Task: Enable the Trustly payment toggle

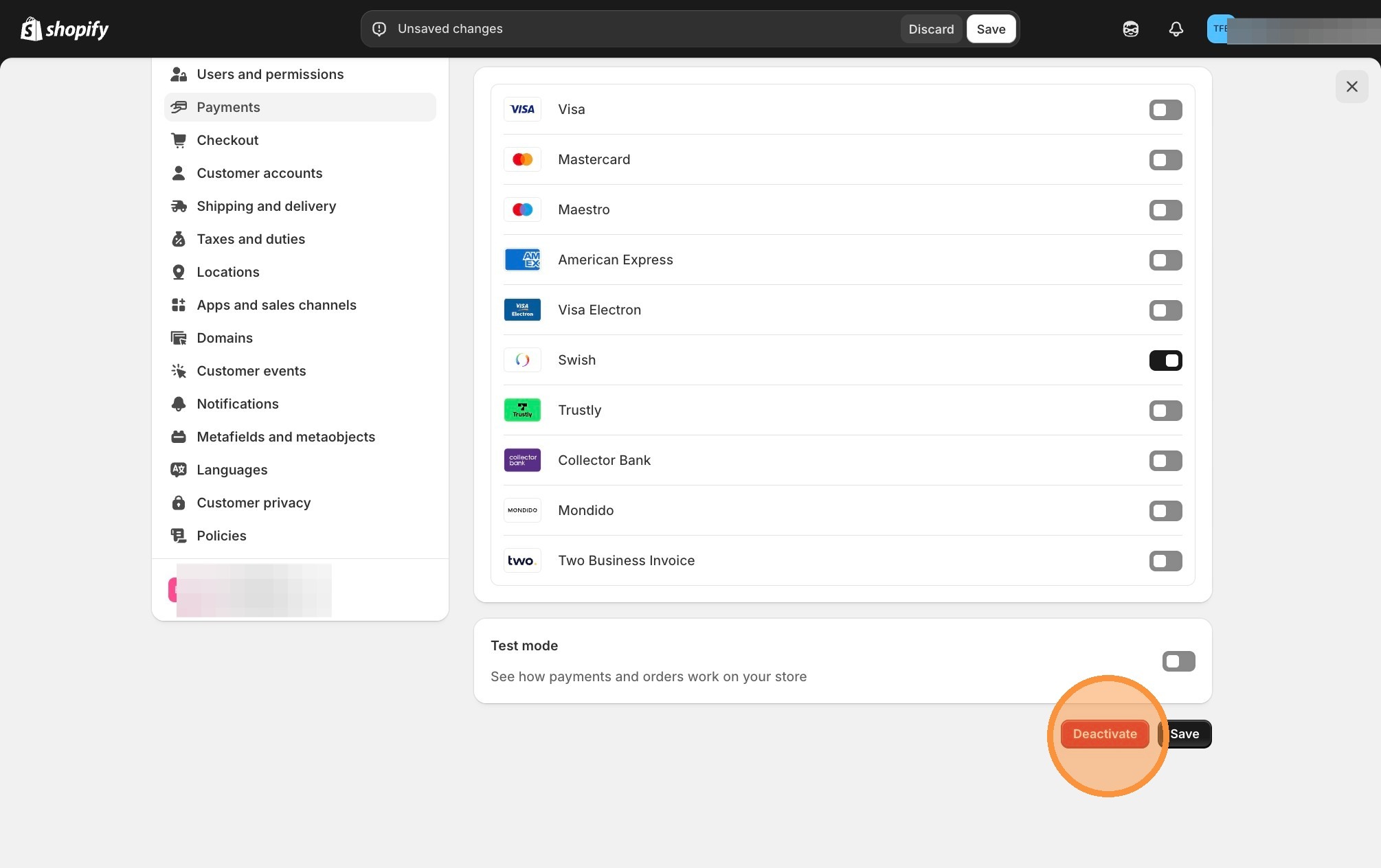Action: [1165, 411]
